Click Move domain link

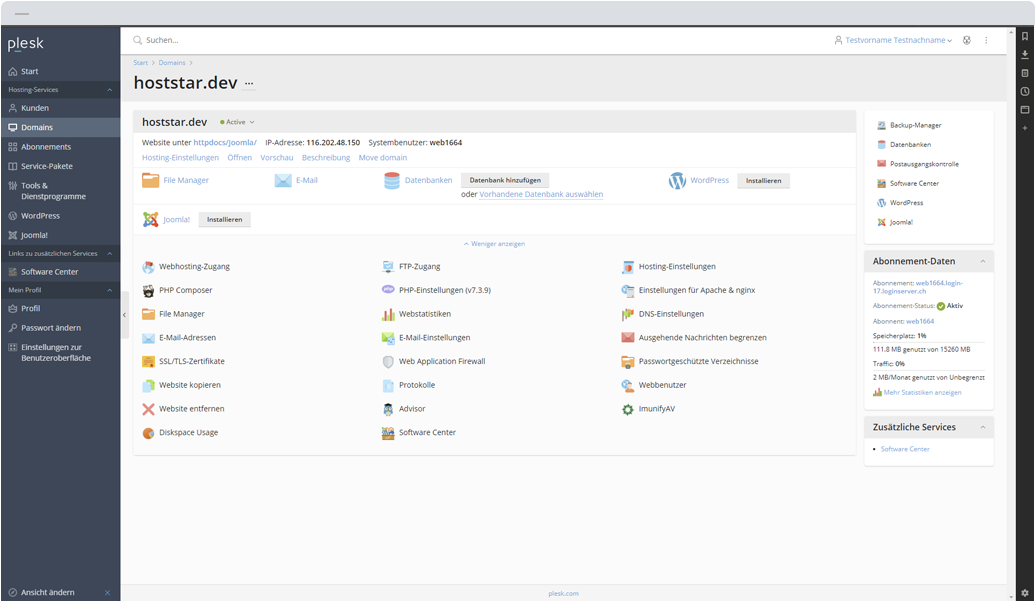383,158
